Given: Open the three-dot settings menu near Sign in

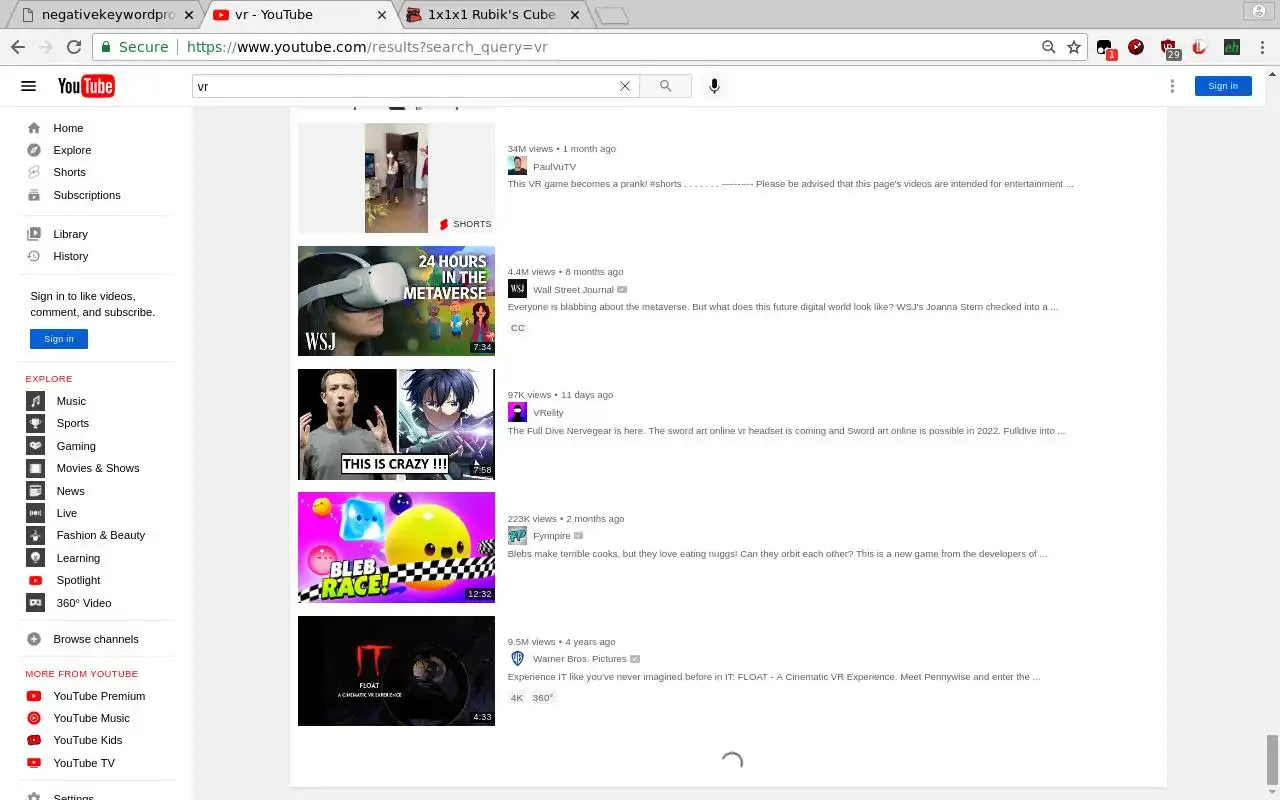Looking at the screenshot, I should click(x=1172, y=86).
